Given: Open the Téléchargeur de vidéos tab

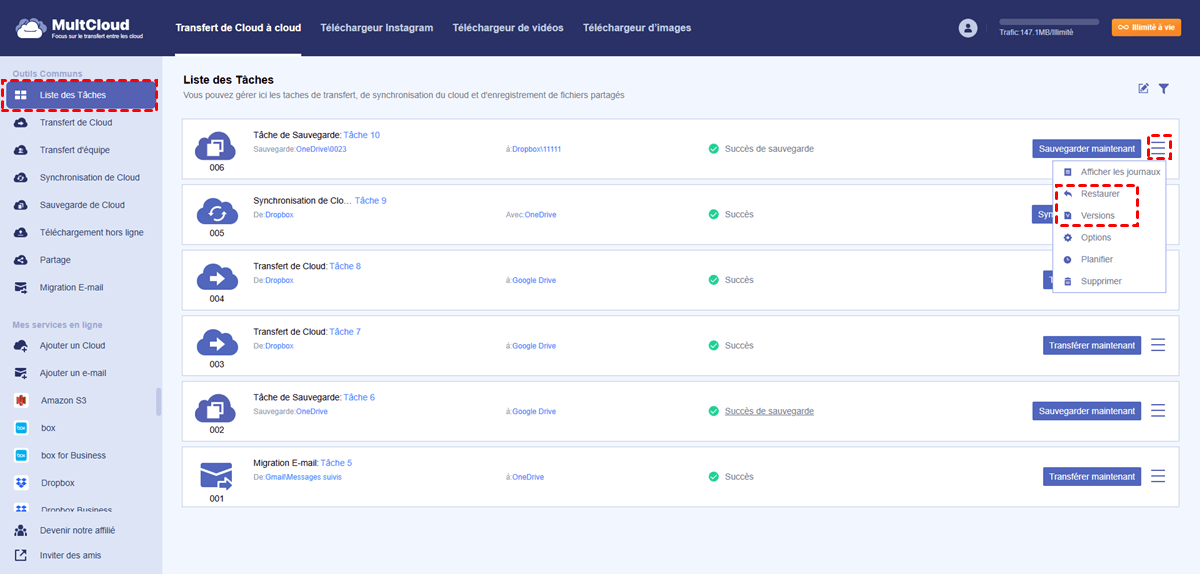Looking at the screenshot, I should pos(508,28).
